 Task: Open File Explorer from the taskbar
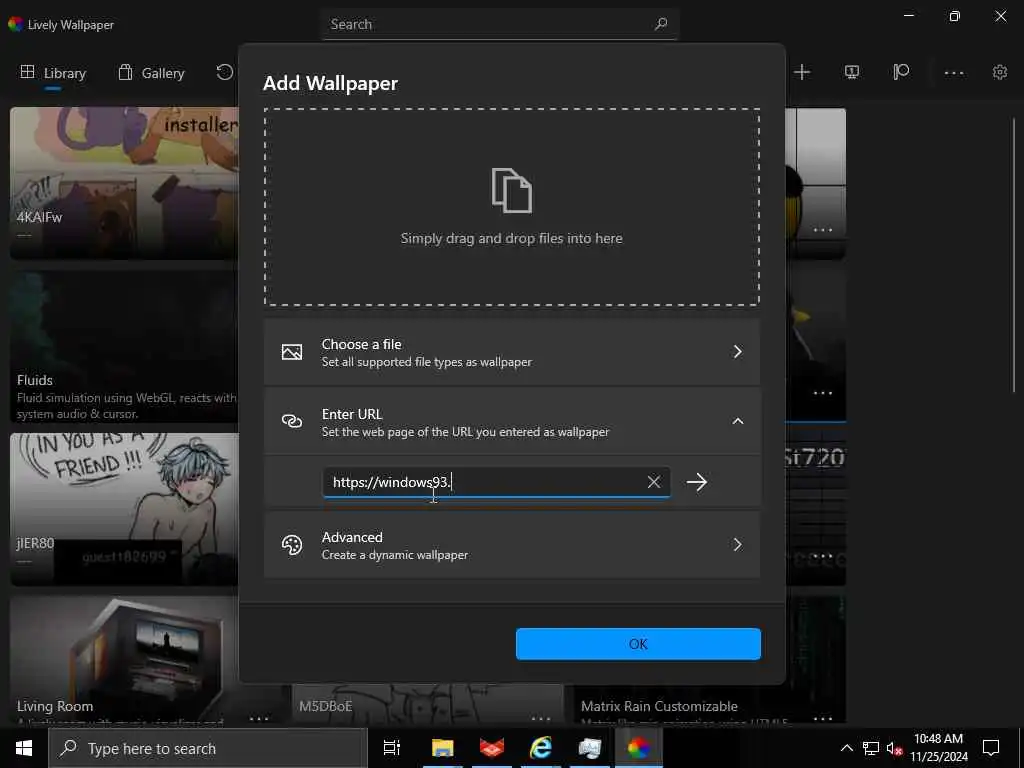pos(442,748)
